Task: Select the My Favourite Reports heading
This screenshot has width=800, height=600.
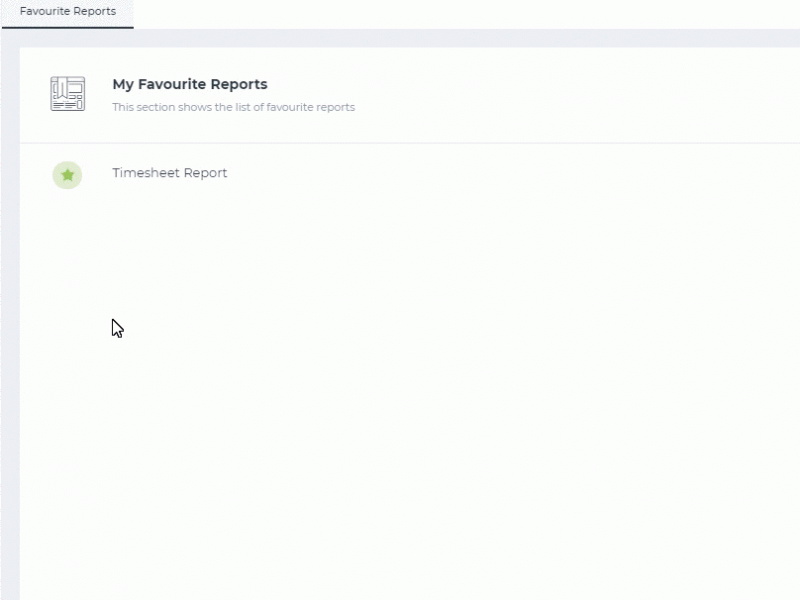Action: (x=190, y=84)
